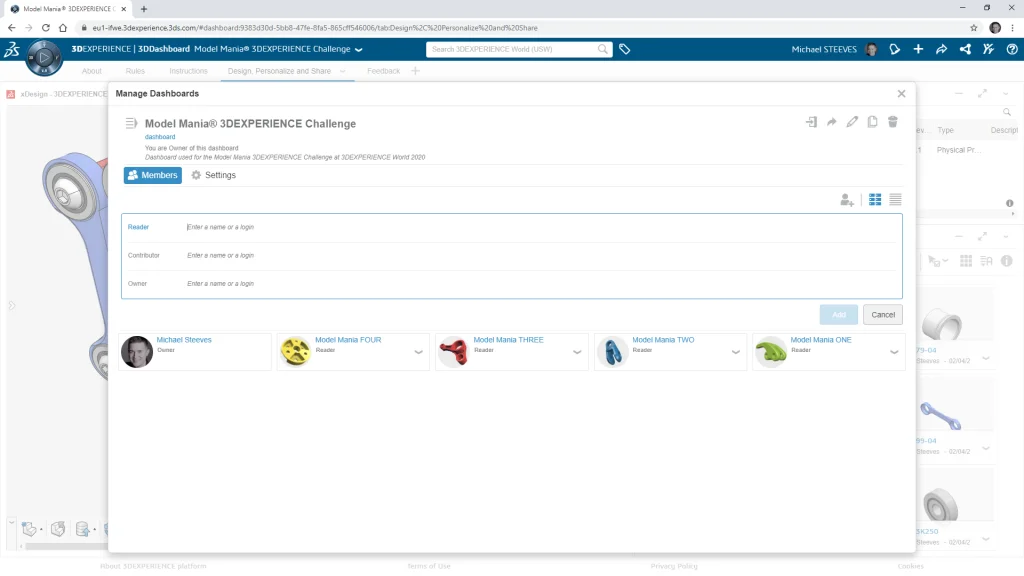Go to the browser home page
The height and width of the screenshot is (576, 1024).
coord(63,28)
